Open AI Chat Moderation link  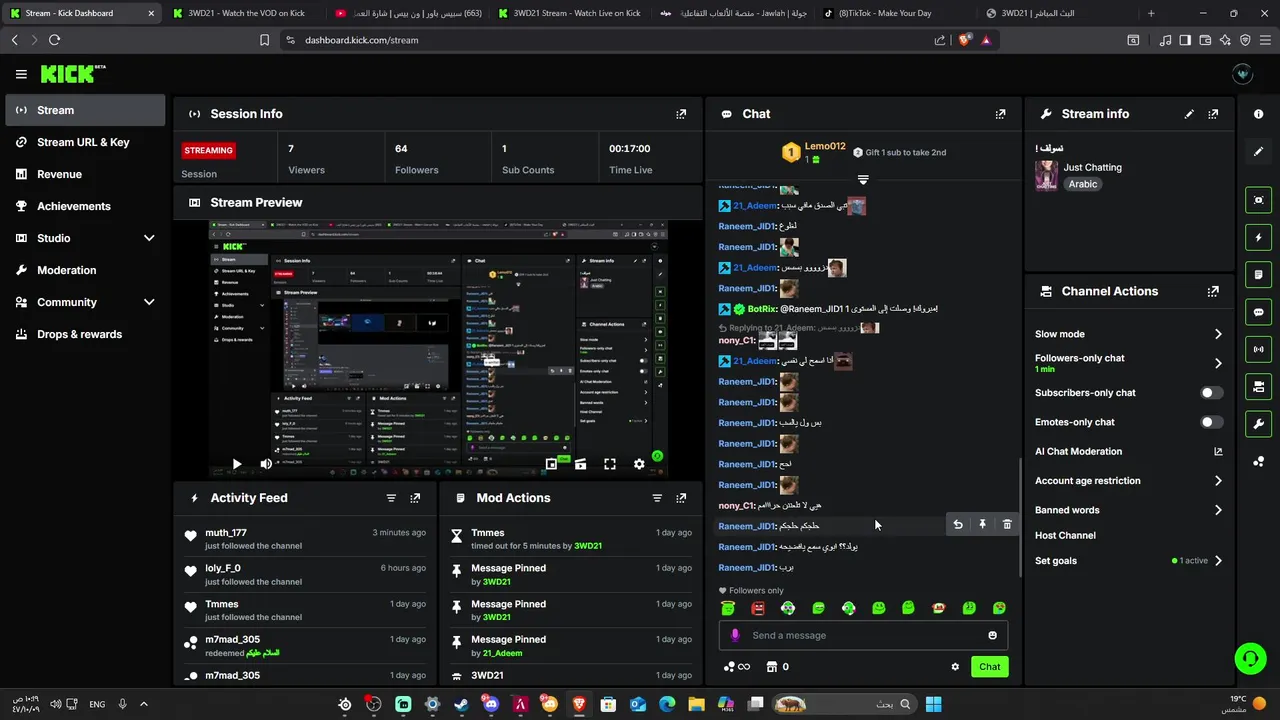pyautogui.click(x=1128, y=451)
